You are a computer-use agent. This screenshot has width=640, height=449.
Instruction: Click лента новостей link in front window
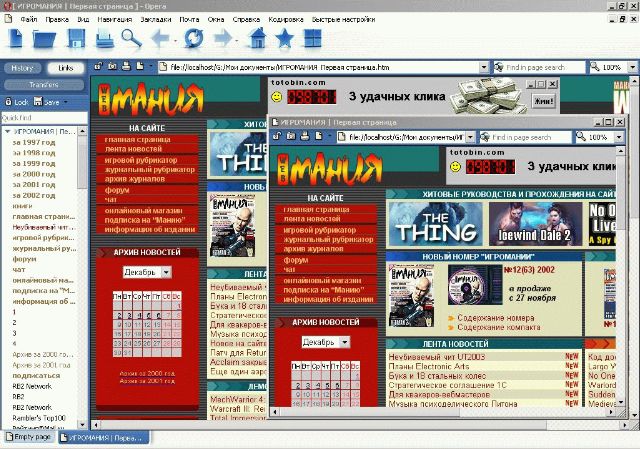pos(312,219)
